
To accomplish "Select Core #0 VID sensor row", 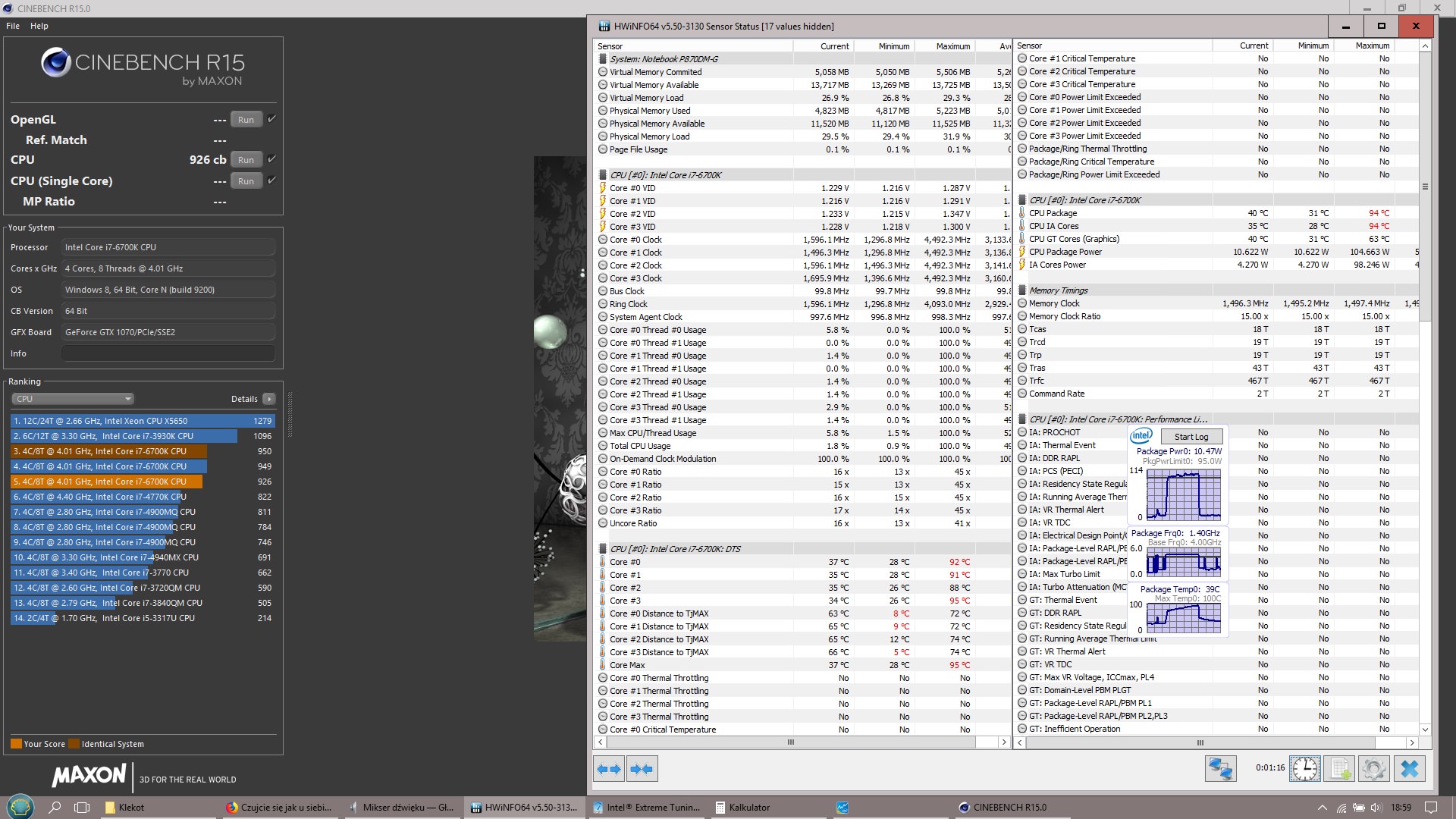I will click(803, 188).
